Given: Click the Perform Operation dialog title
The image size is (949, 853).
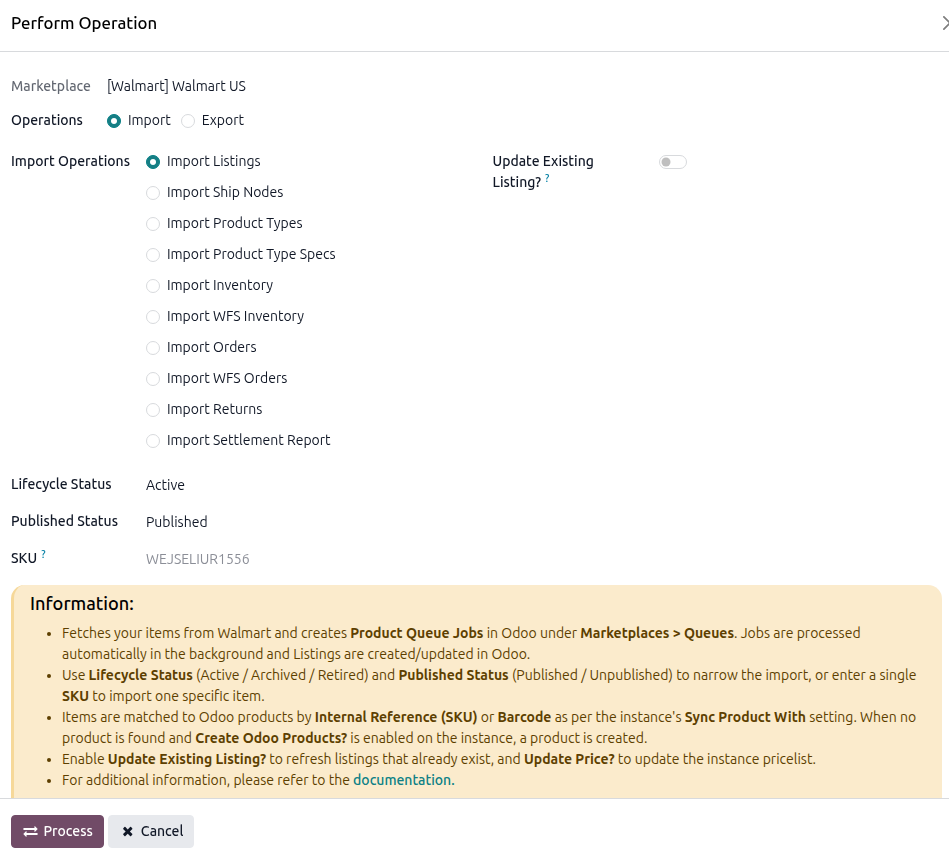Looking at the screenshot, I should [84, 23].
